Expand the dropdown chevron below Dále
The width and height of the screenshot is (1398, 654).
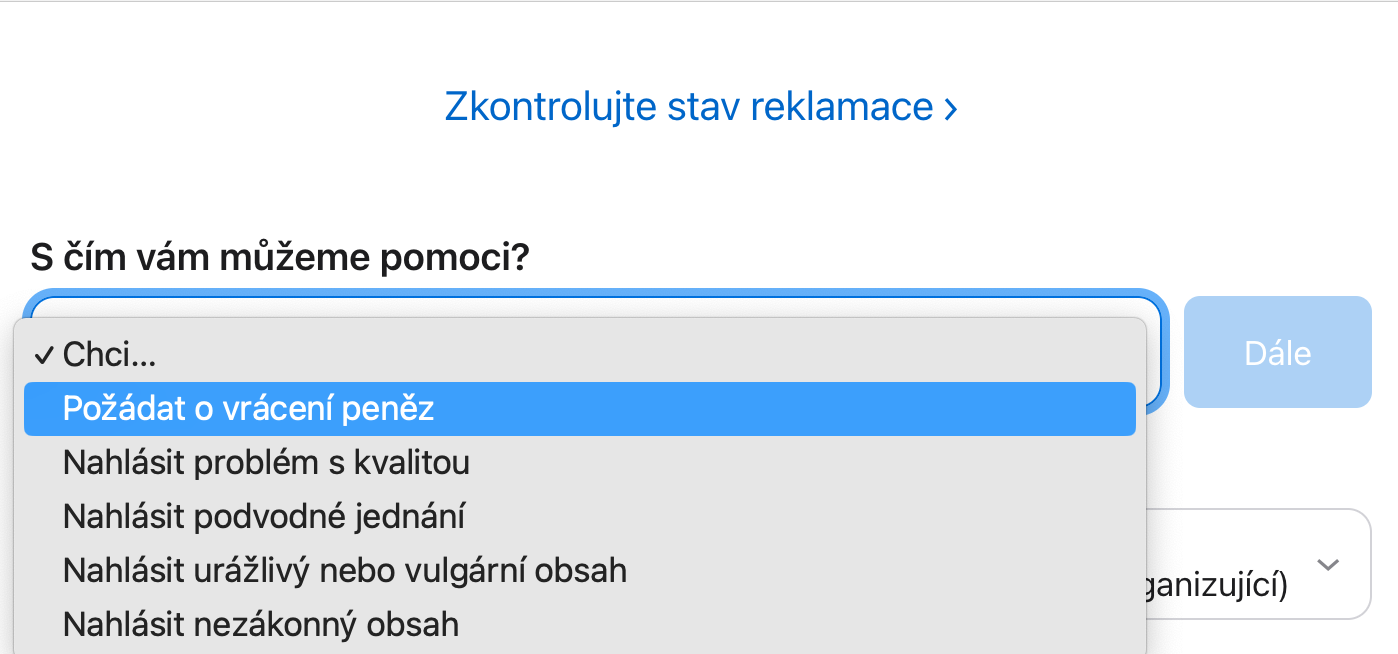point(1327,565)
